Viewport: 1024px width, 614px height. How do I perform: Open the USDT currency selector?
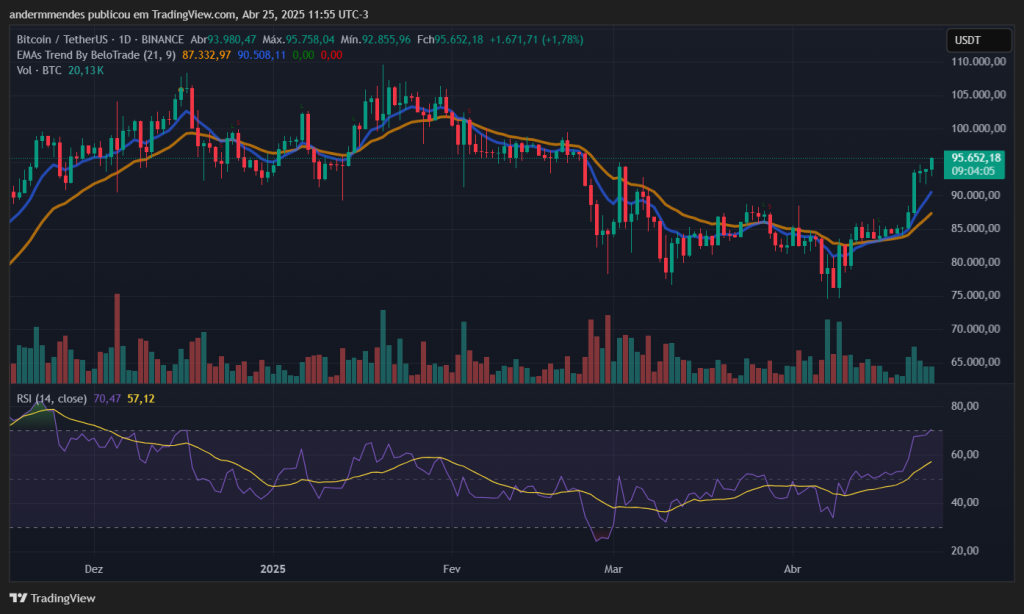[x=978, y=40]
